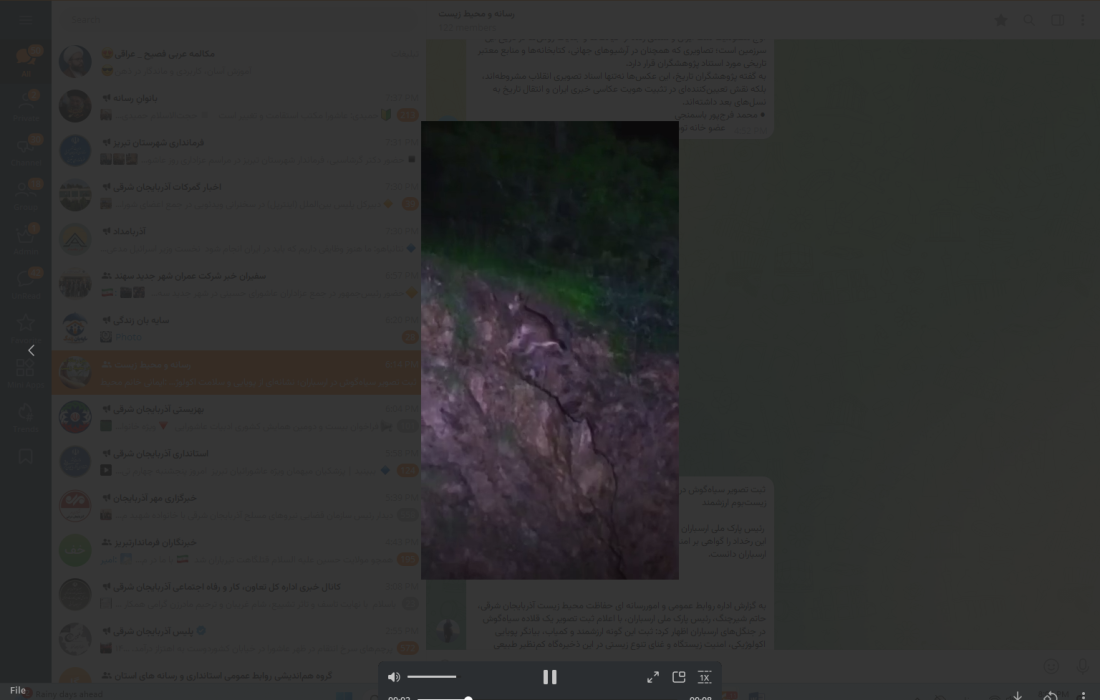
Task: Open the hamburger main menu
Action: [25, 20]
